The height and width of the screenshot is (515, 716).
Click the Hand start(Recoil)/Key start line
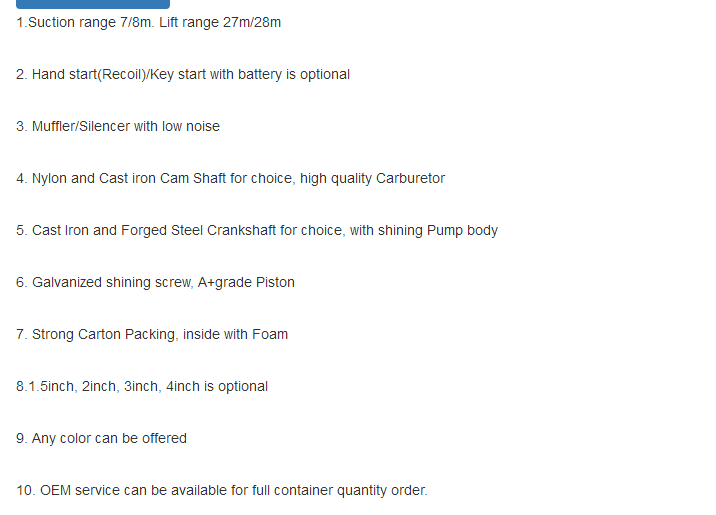click(x=183, y=74)
